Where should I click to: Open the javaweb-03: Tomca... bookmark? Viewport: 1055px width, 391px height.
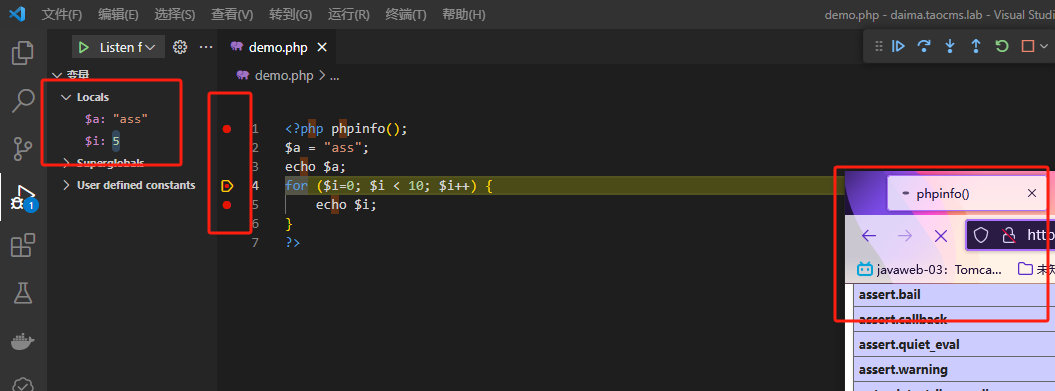click(930, 269)
